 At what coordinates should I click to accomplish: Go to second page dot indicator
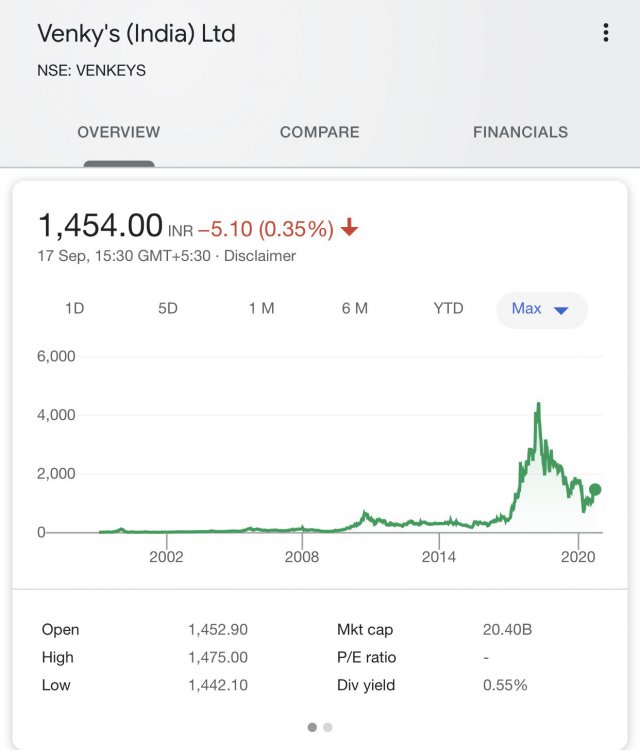click(328, 727)
